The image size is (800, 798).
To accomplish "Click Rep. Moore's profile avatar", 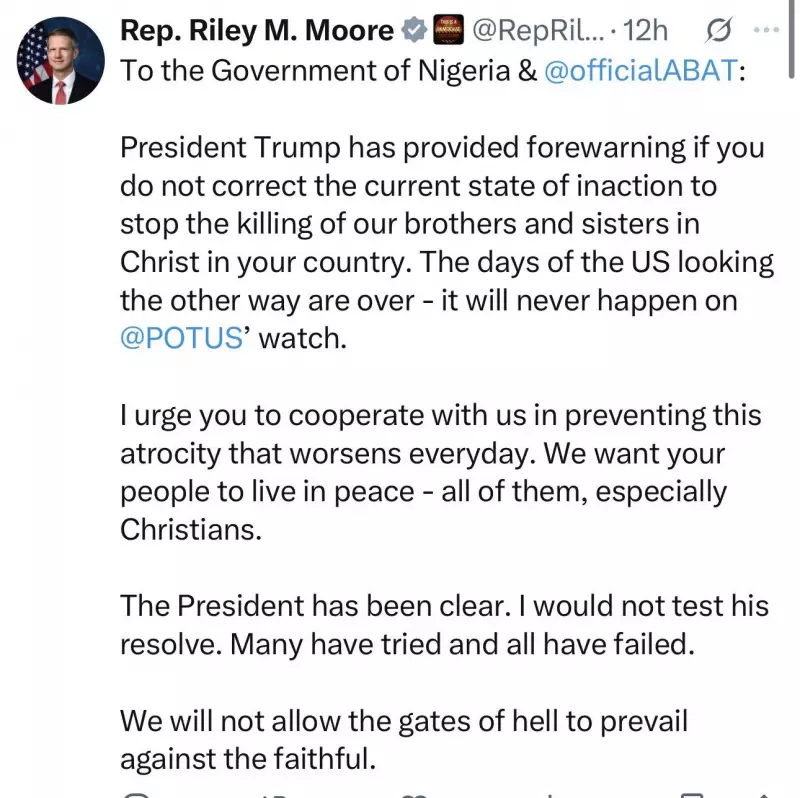I will click(58, 58).
